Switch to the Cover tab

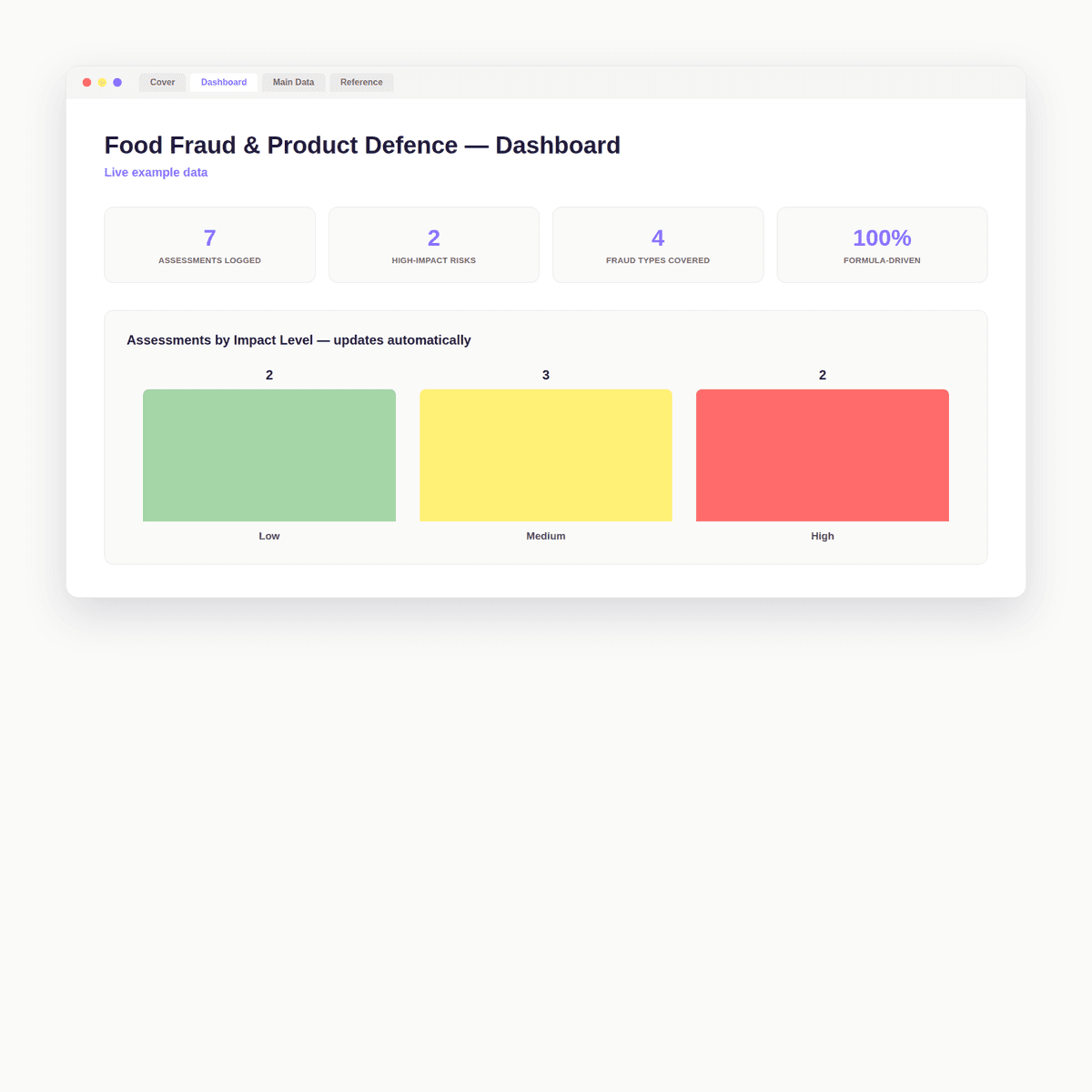pyautogui.click(x=162, y=82)
